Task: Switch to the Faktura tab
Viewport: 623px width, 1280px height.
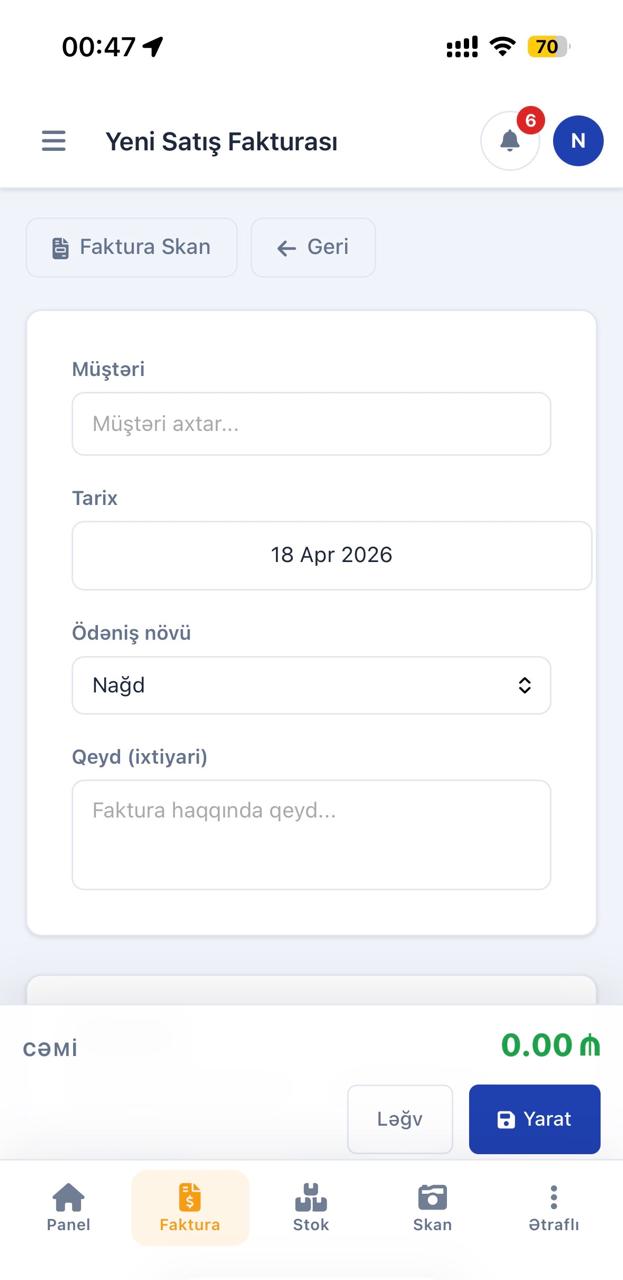Action: point(190,1207)
